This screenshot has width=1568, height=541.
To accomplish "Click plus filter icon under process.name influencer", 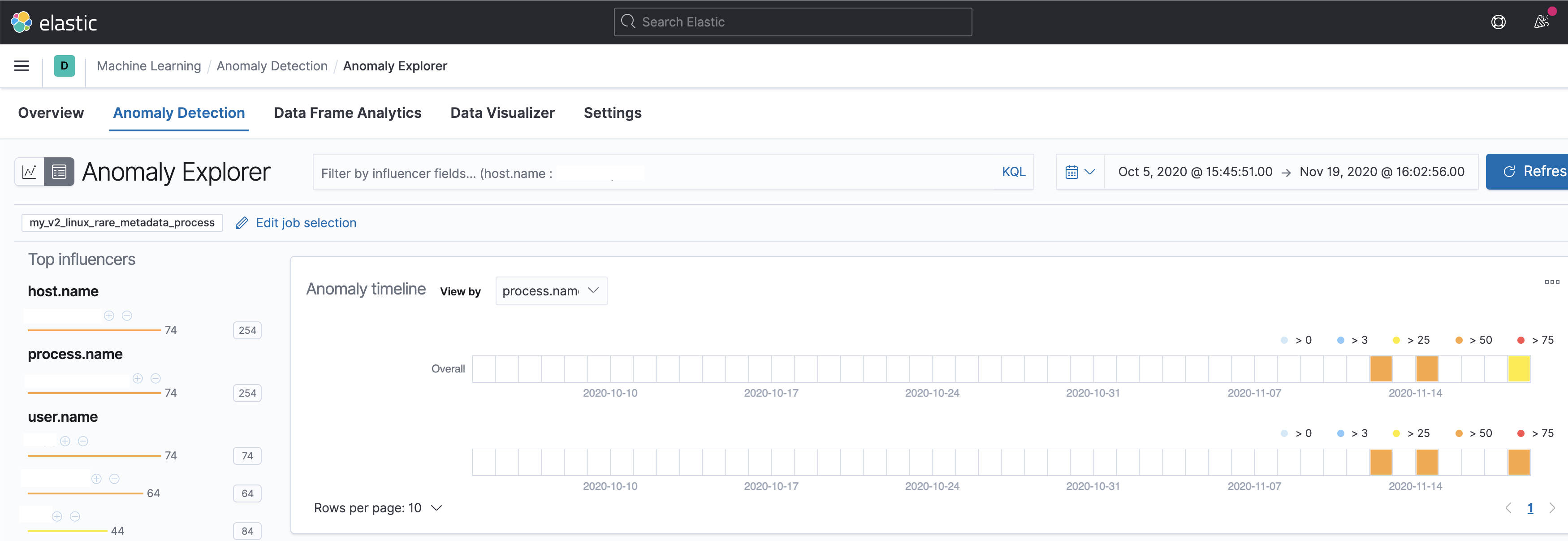I will pos(138,378).
